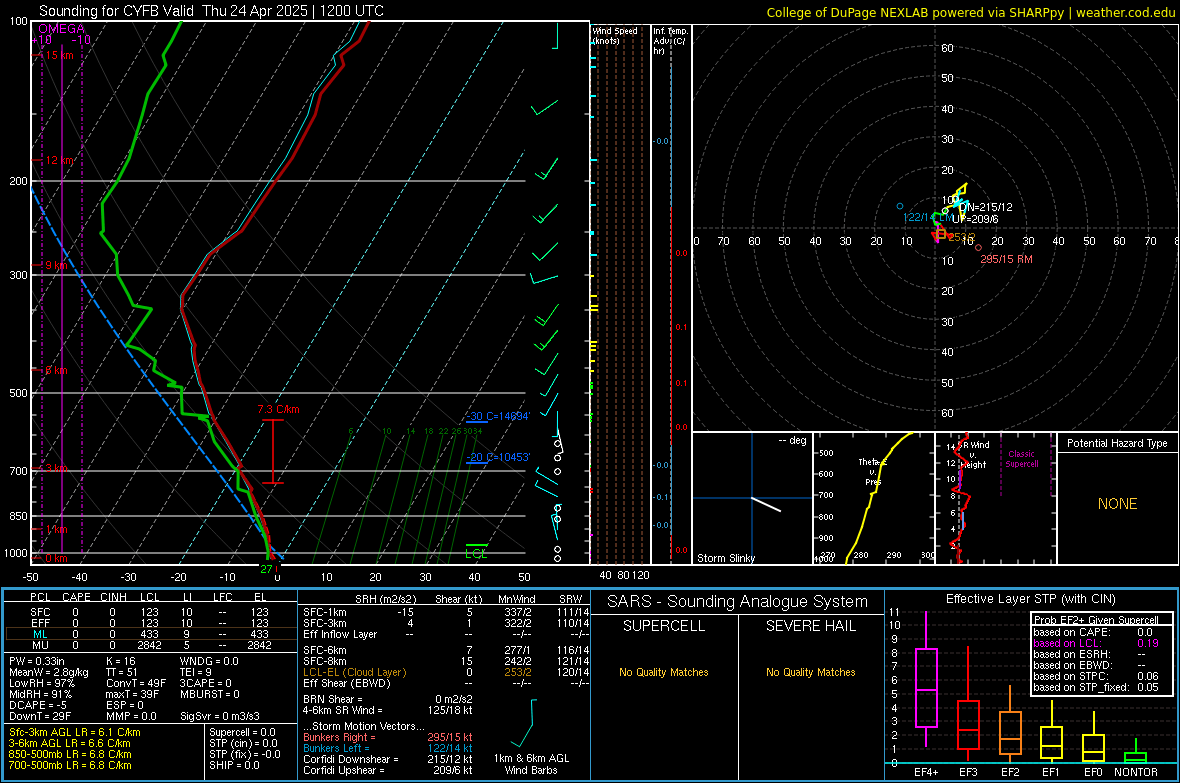Click the 'WNDG = 0.0' value

point(209,661)
